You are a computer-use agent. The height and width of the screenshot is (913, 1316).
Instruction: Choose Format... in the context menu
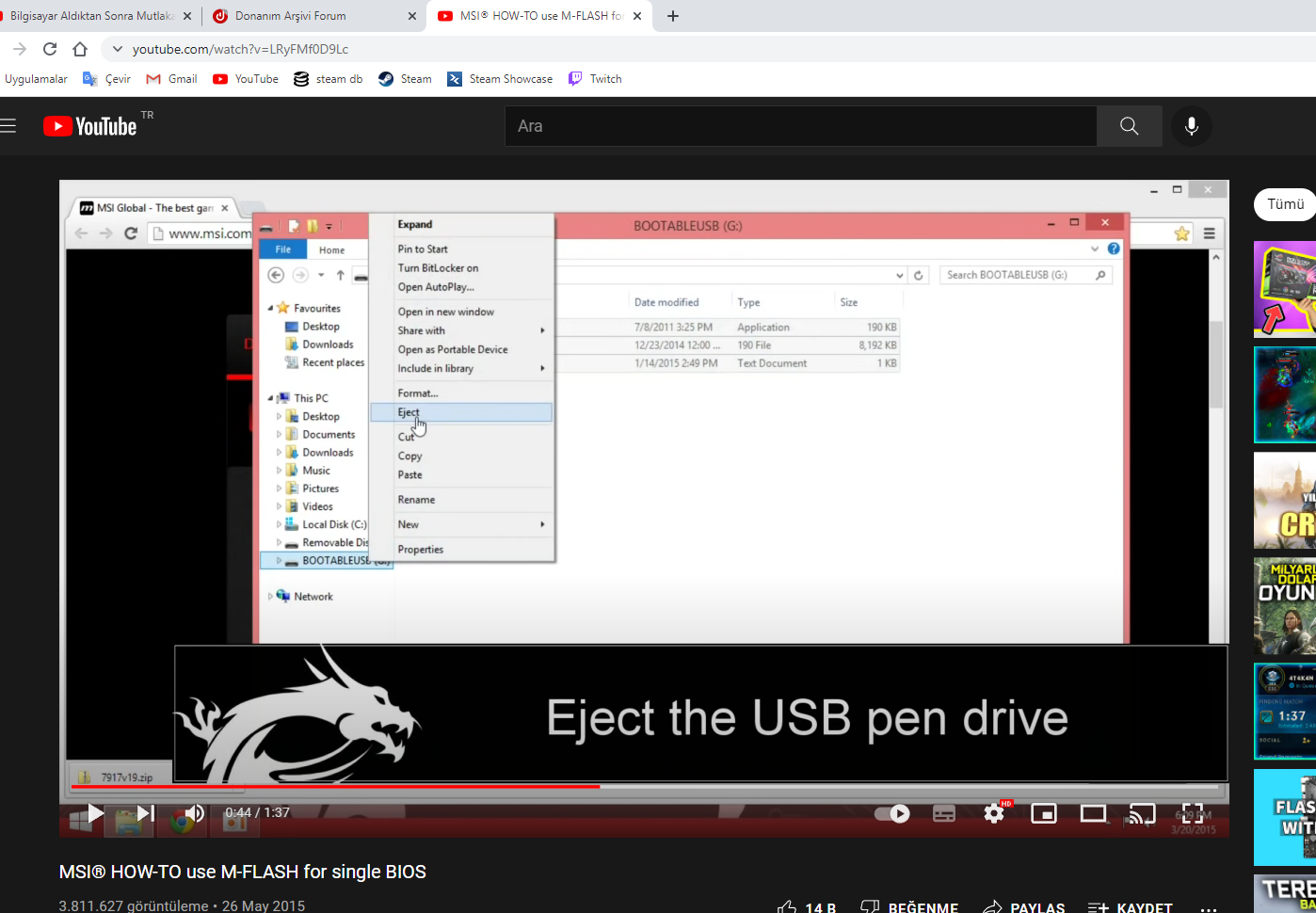pos(418,393)
